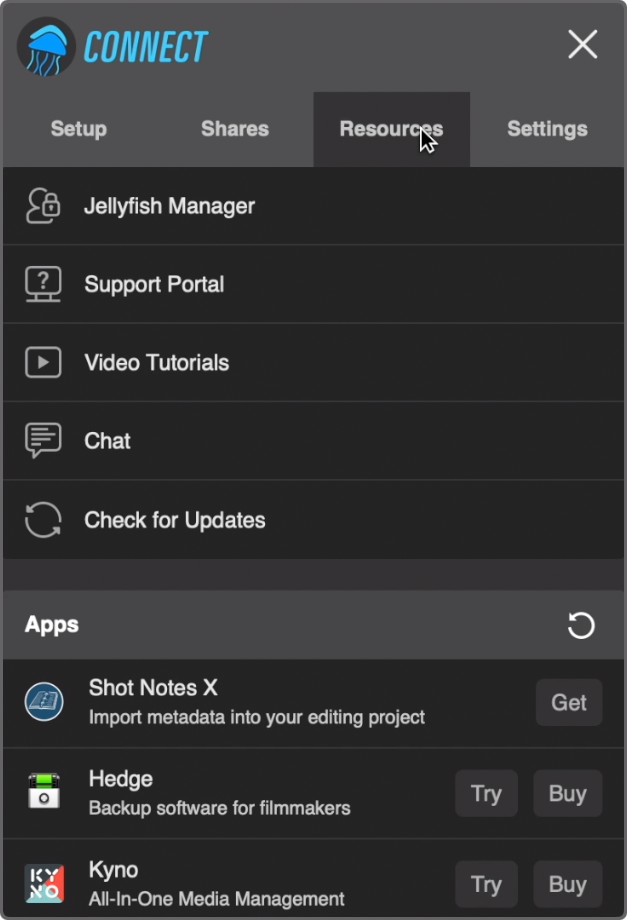Buy the Kyno app

[567, 884]
